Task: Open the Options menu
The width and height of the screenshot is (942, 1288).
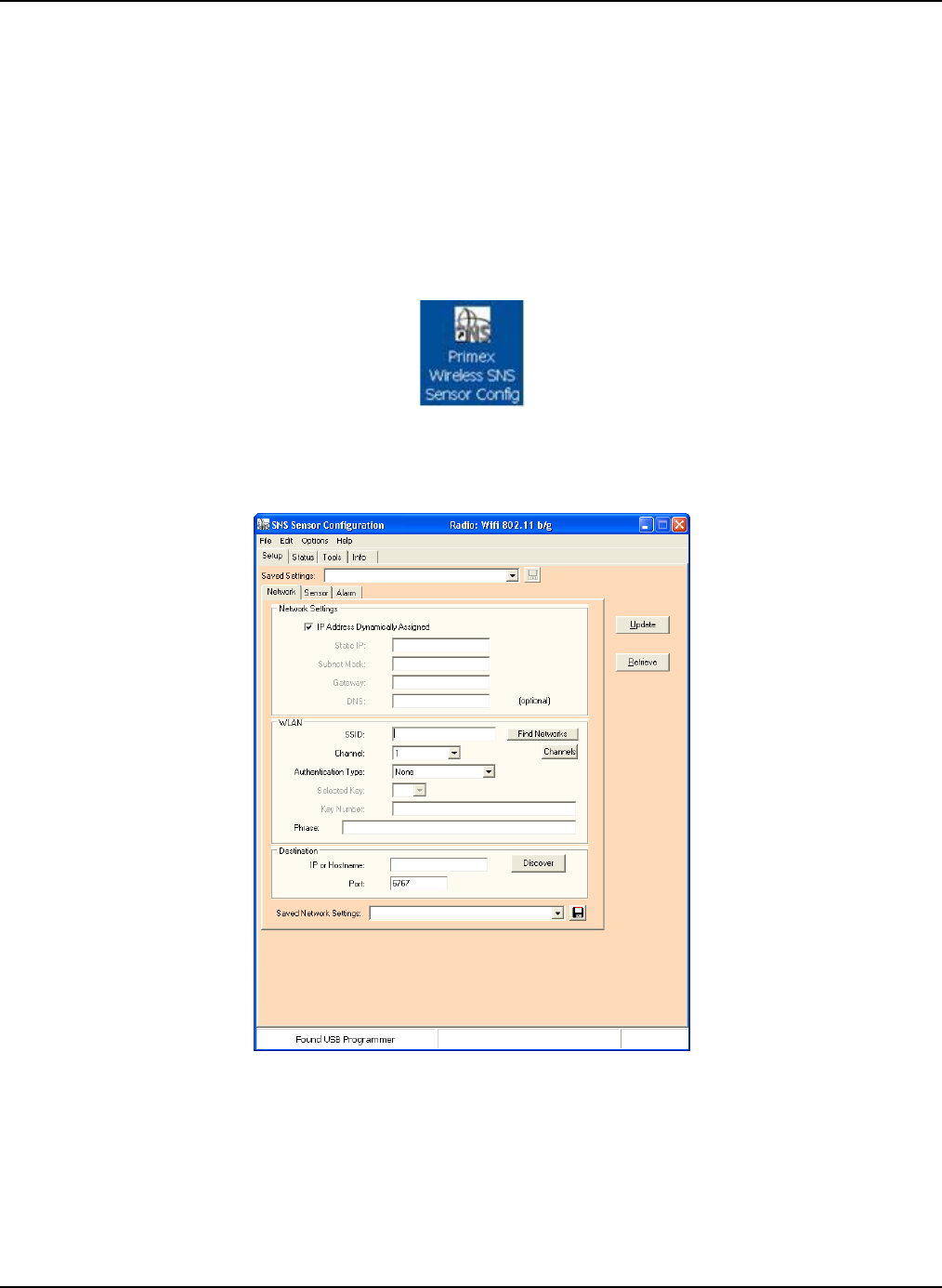Action: 315,541
